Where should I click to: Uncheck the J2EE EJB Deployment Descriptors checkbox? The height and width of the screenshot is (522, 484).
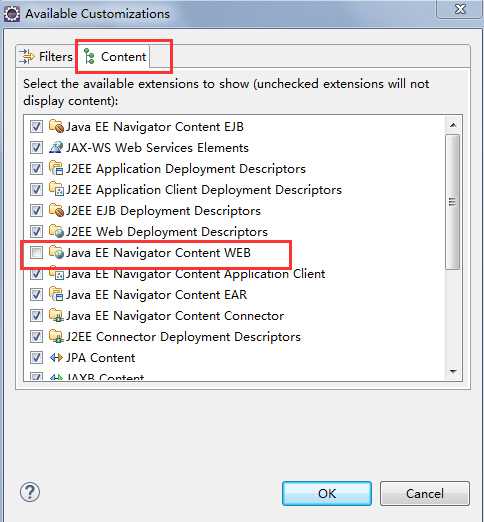click(x=36, y=210)
